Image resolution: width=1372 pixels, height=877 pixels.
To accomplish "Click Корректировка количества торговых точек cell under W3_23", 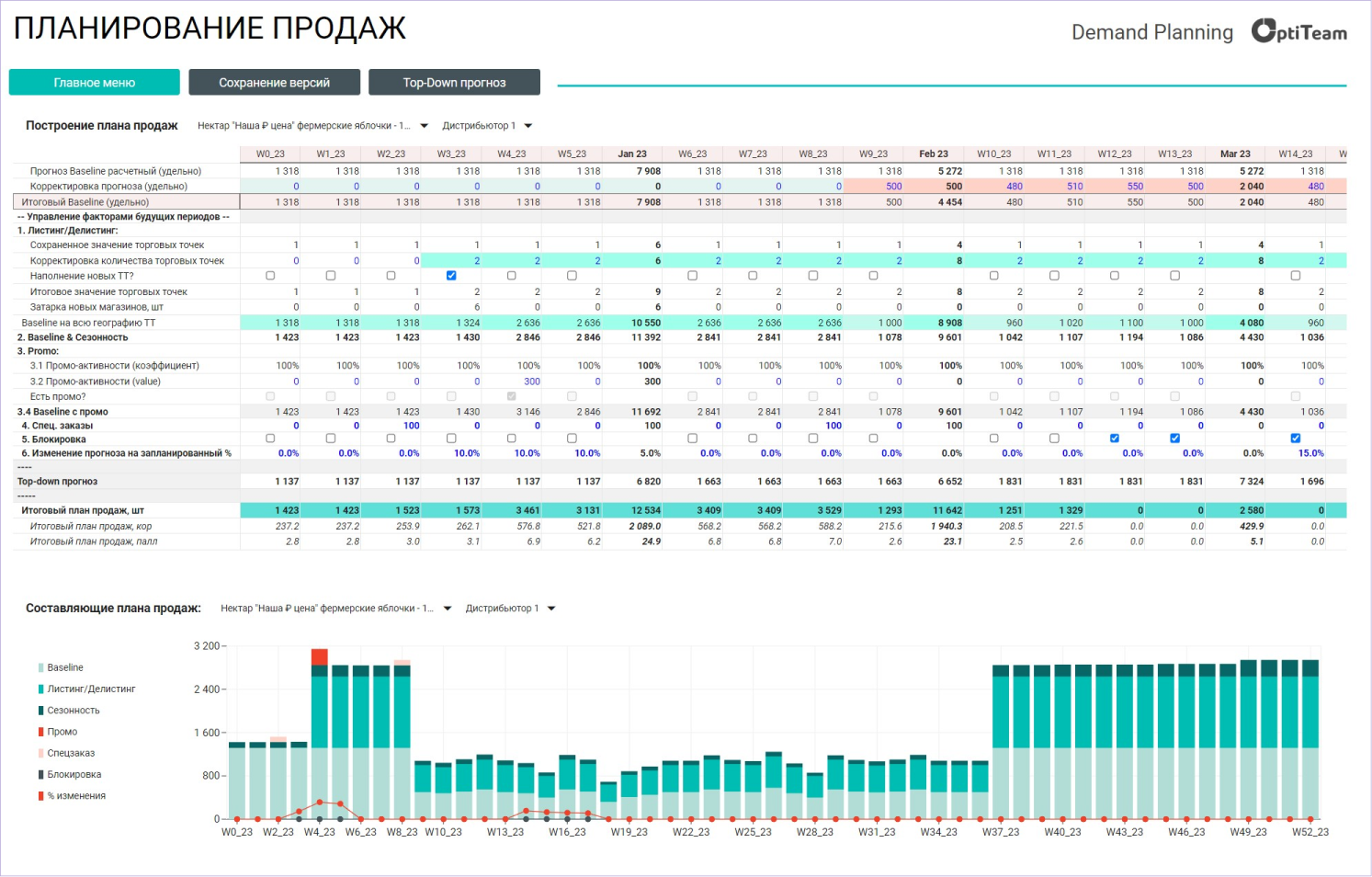I will 451,261.
